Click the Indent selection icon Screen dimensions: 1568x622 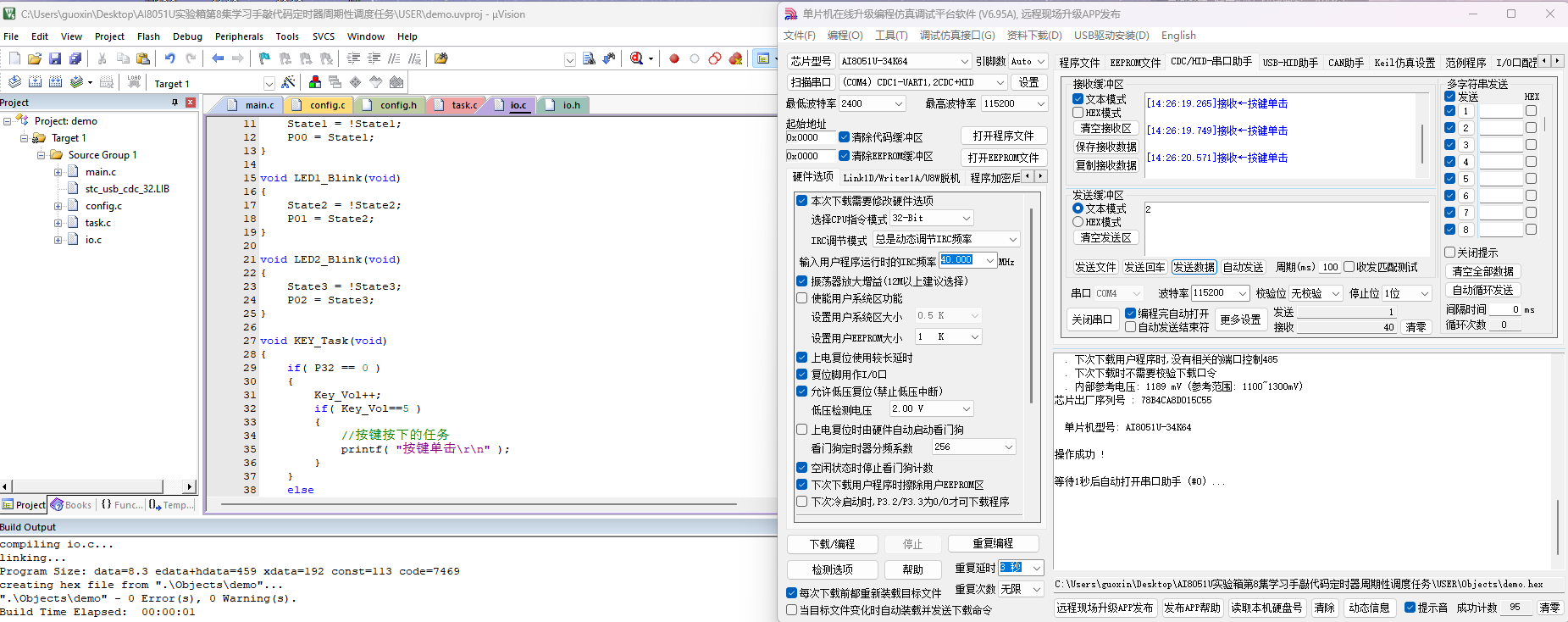(x=353, y=58)
